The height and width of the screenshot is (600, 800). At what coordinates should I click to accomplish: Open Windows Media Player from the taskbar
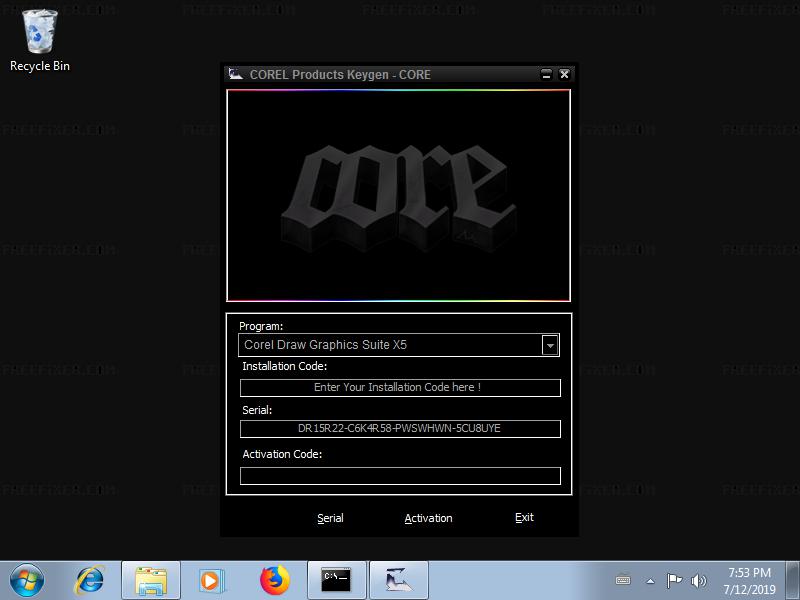click(x=211, y=581)
